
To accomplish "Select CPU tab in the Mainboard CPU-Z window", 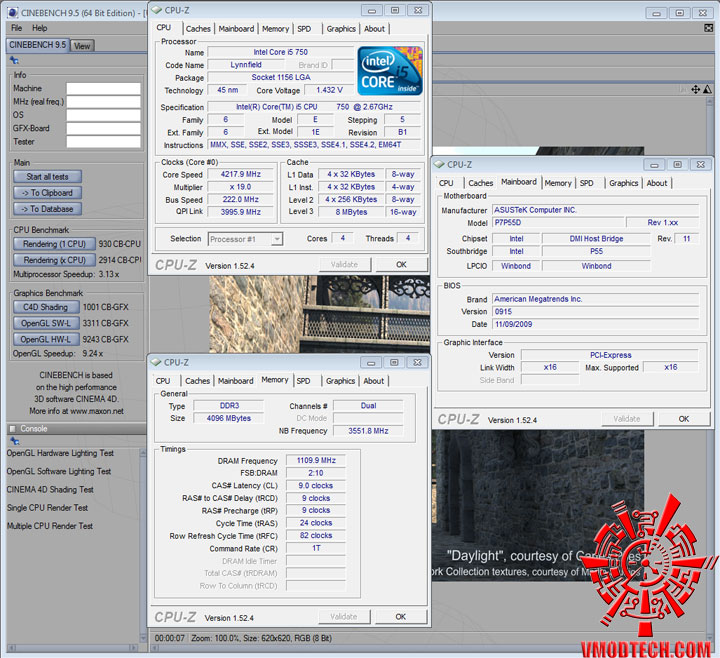I will click(446, 183).
